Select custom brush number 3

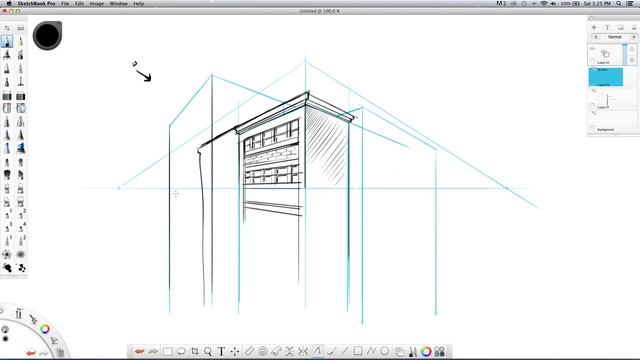pyautogui.click(x=7, y=227)
